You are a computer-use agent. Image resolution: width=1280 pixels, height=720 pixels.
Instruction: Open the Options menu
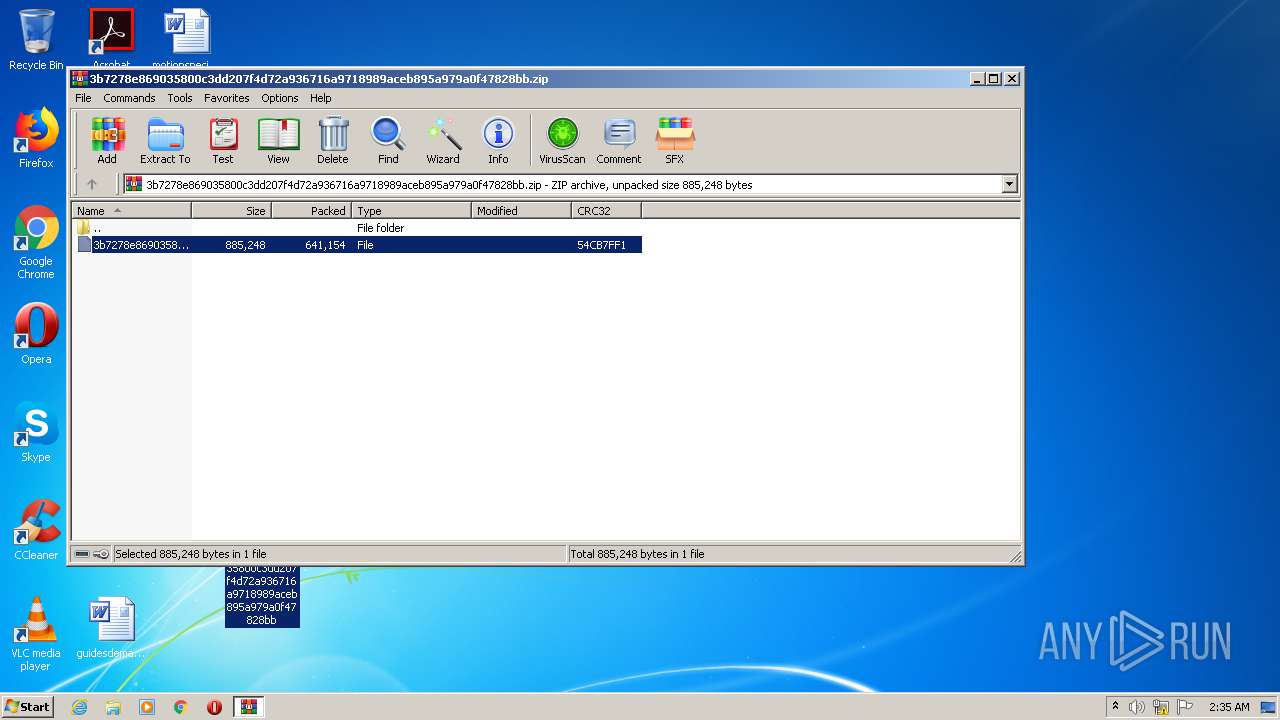[x=280, y=98]
